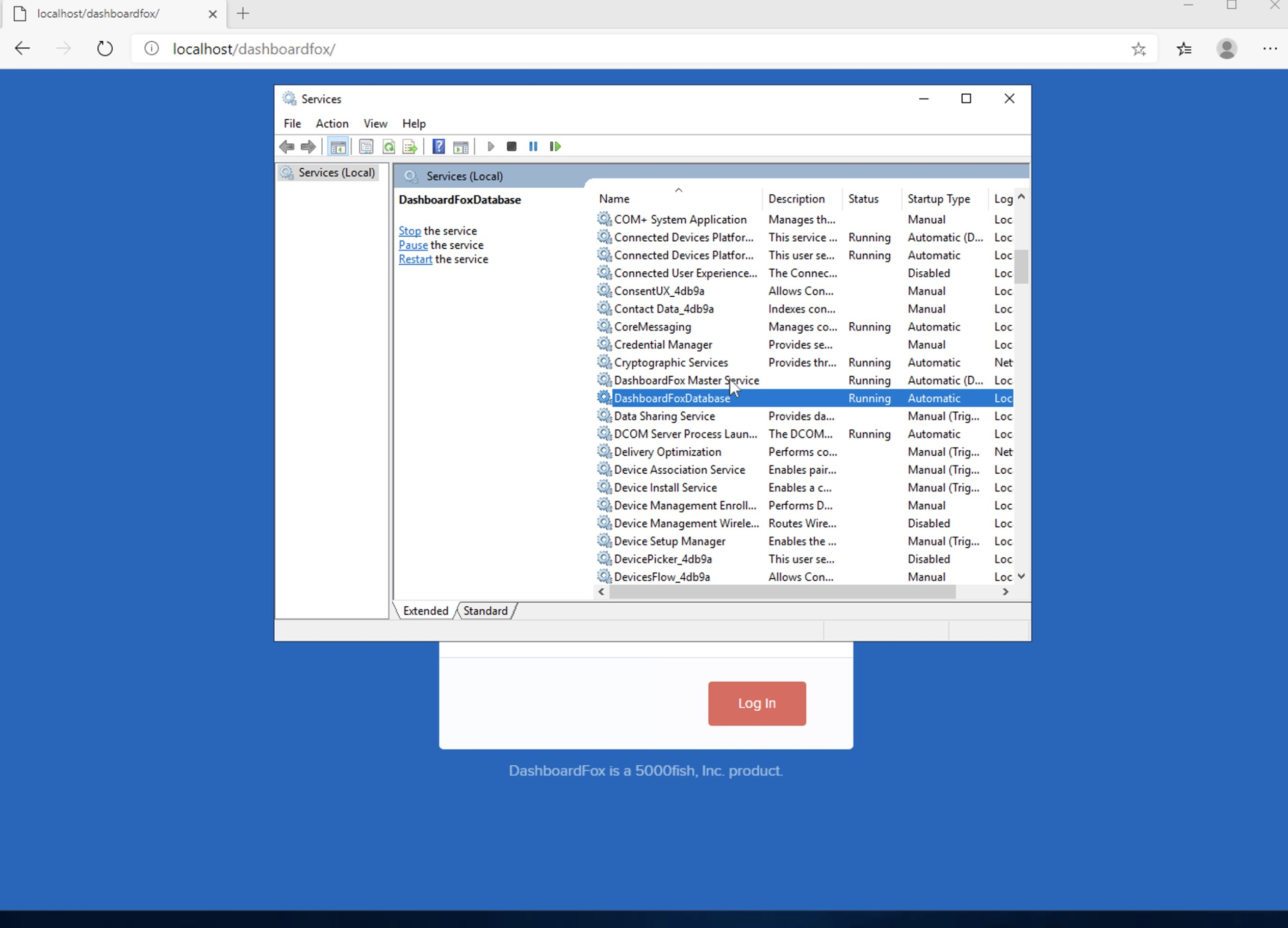Refresh the services list icon
1288x928 pixels.
389,146
